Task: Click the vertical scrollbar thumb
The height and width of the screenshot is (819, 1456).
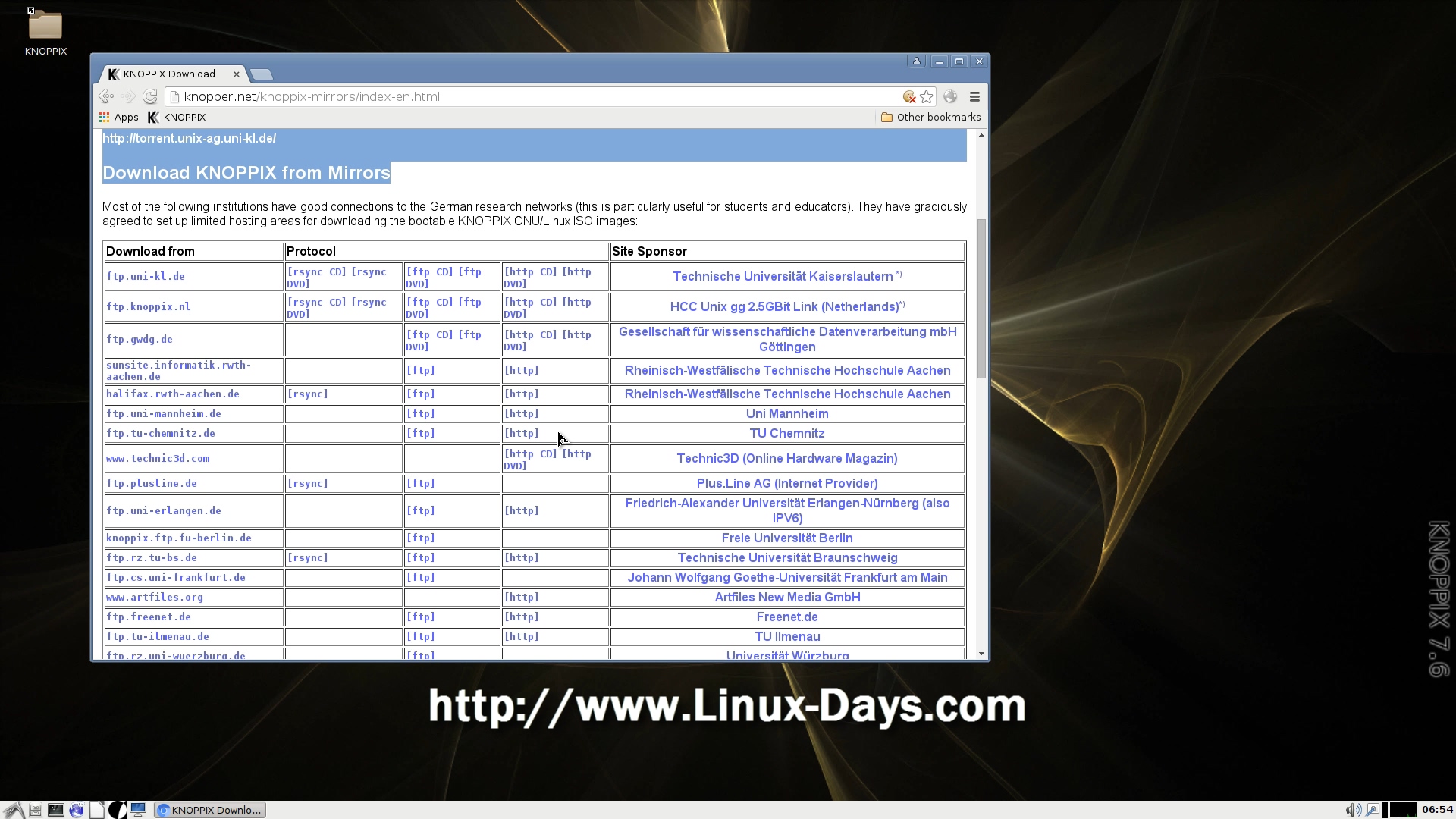Action: [981, 298]
